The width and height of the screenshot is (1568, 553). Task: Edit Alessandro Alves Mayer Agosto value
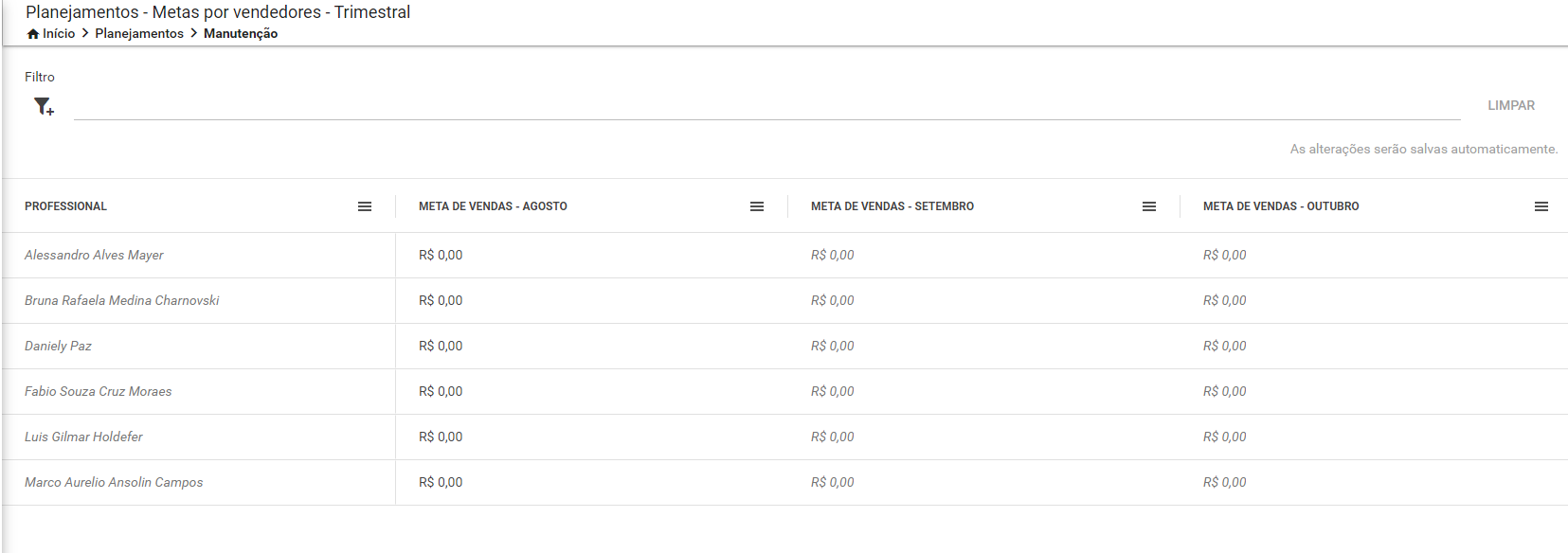[x=441, y=256]
